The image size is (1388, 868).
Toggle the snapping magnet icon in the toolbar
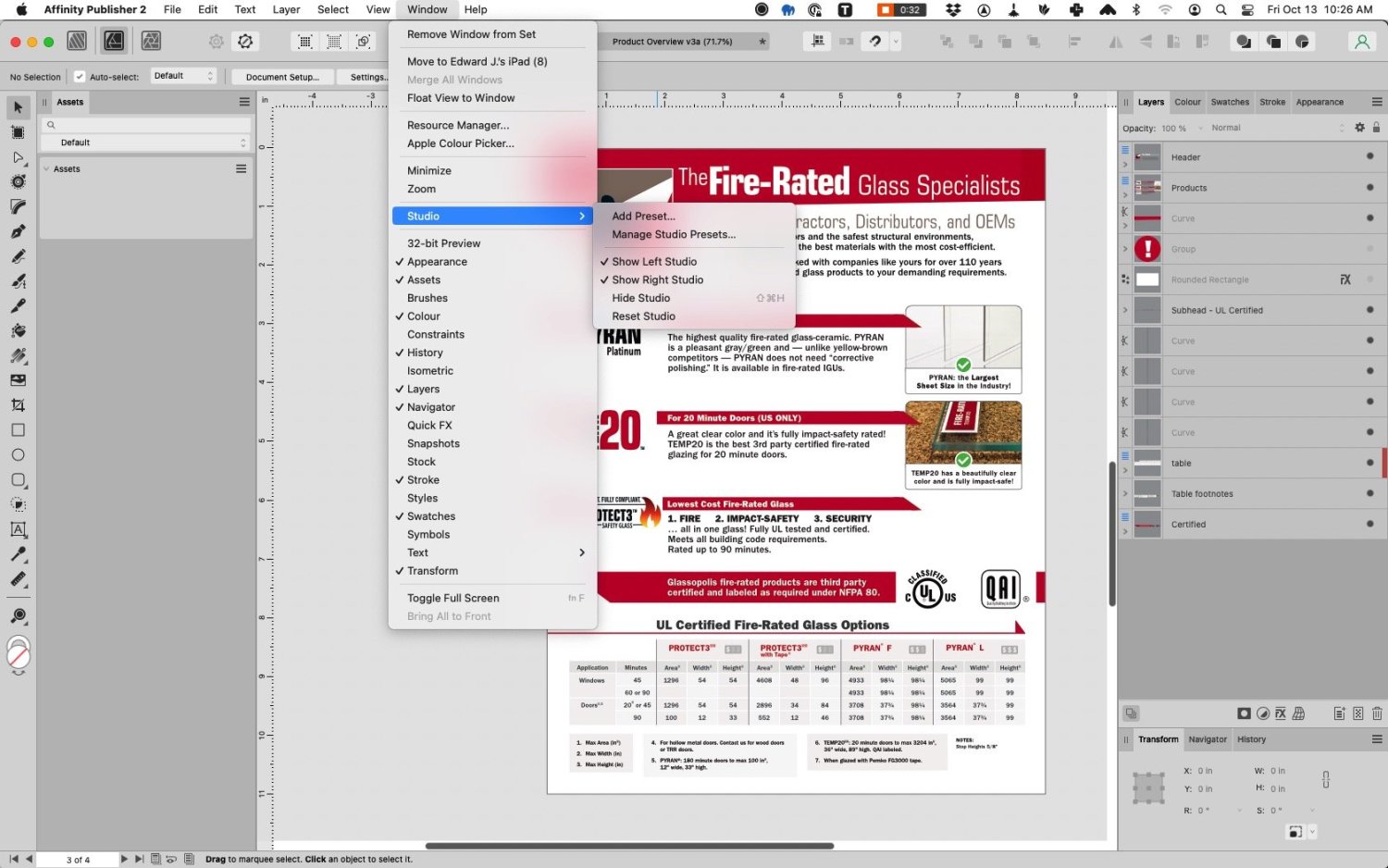pos(874,41)
